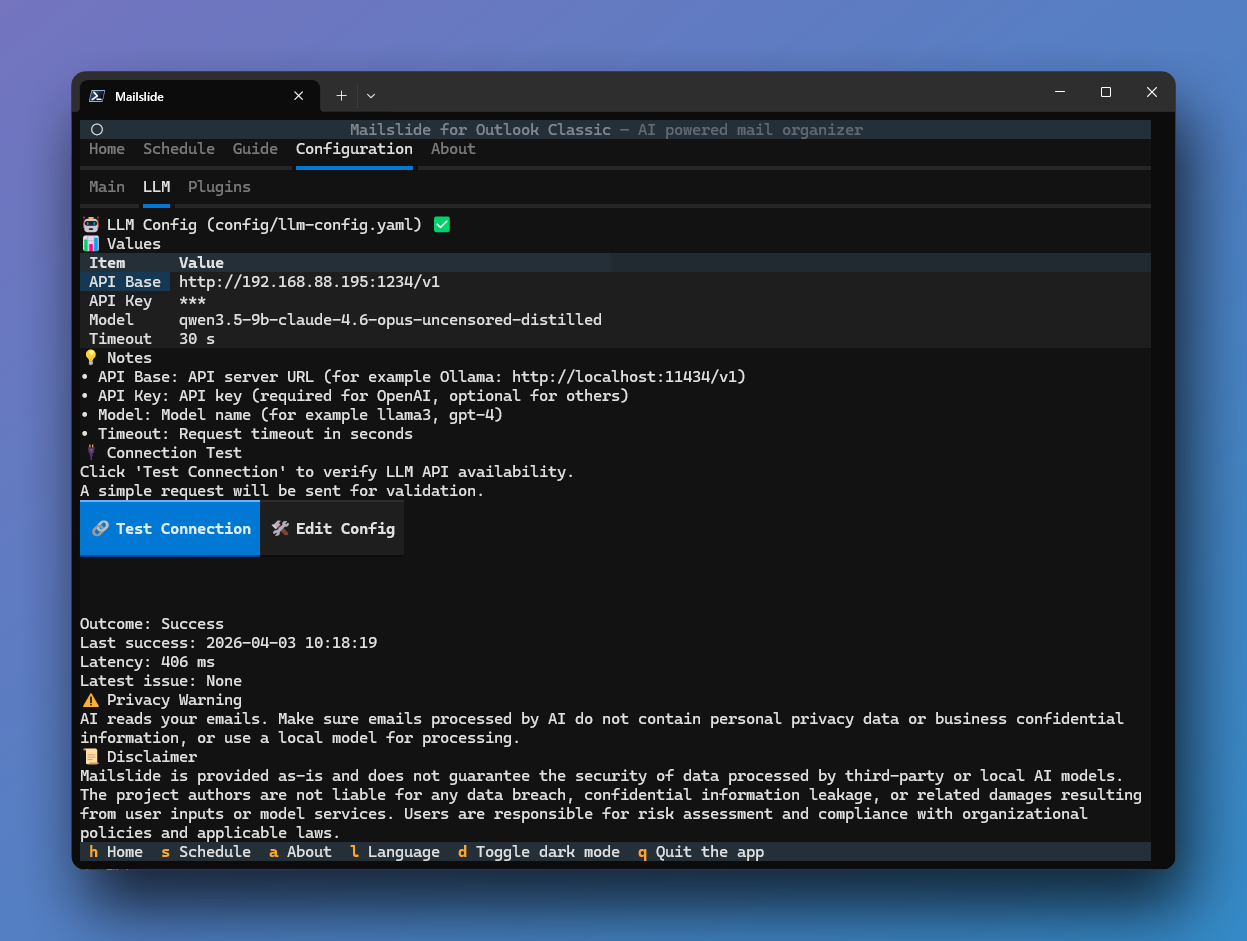Go to the Guide tab
Image resolution: width=1247 pixels, height=941 pixels.
[255, 149]
